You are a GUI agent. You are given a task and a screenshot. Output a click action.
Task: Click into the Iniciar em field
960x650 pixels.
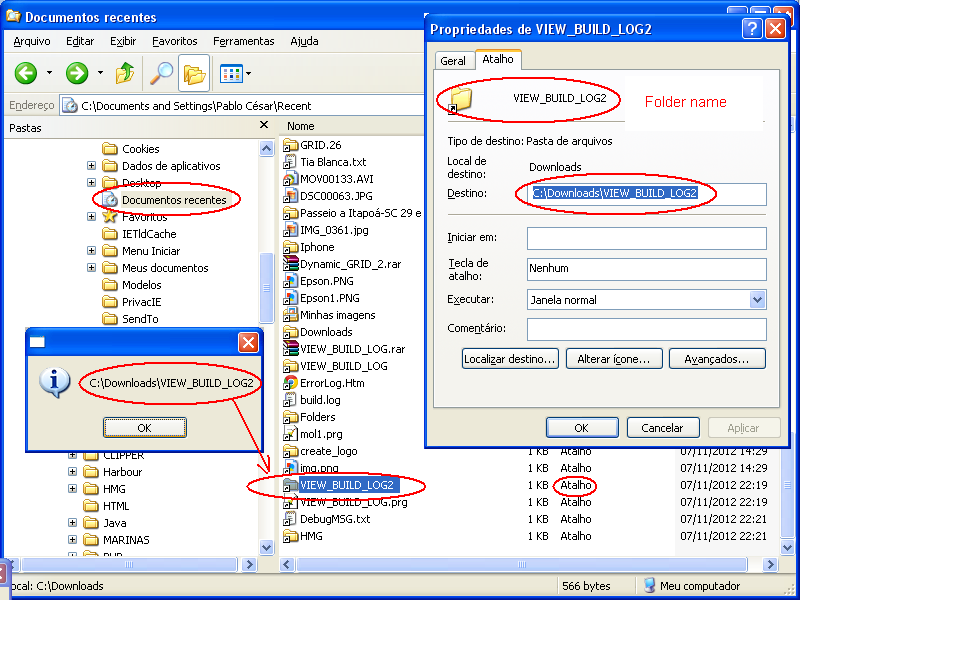646,238
